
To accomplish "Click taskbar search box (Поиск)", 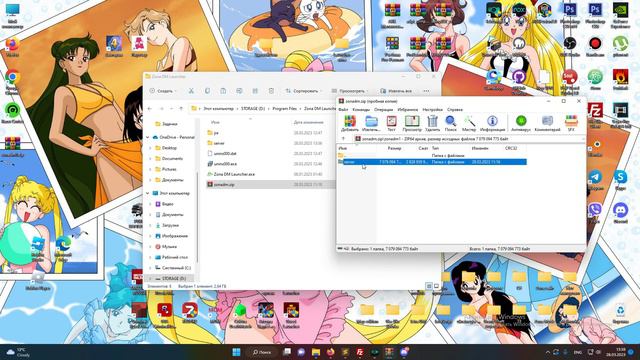I will (x=262, y=352).
